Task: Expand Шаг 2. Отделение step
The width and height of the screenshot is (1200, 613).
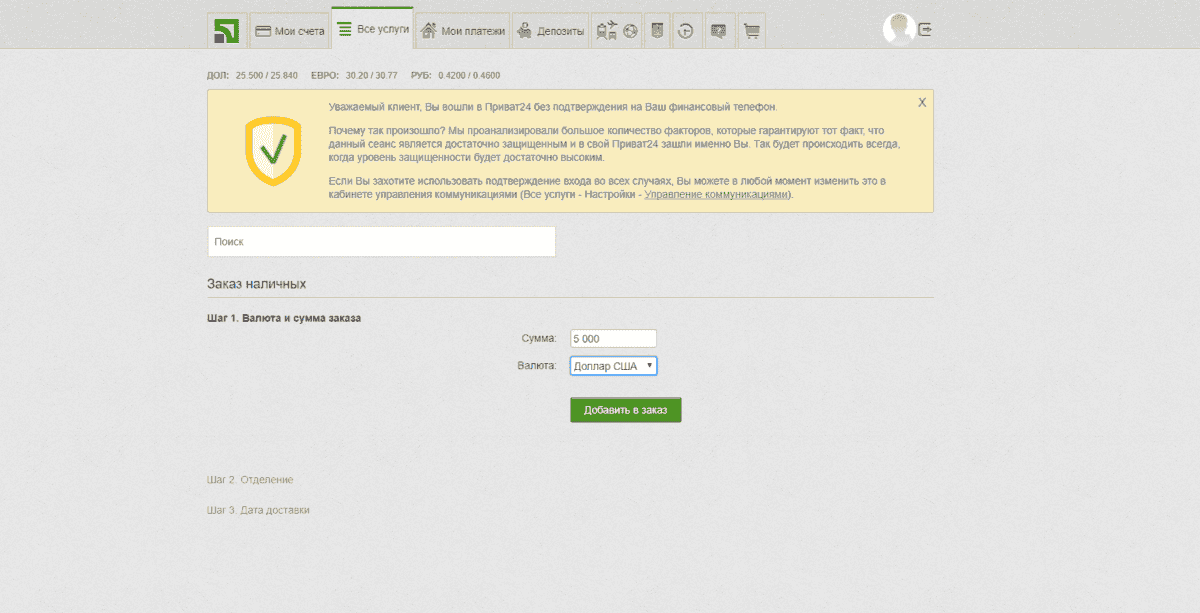Action: point(250,480)
